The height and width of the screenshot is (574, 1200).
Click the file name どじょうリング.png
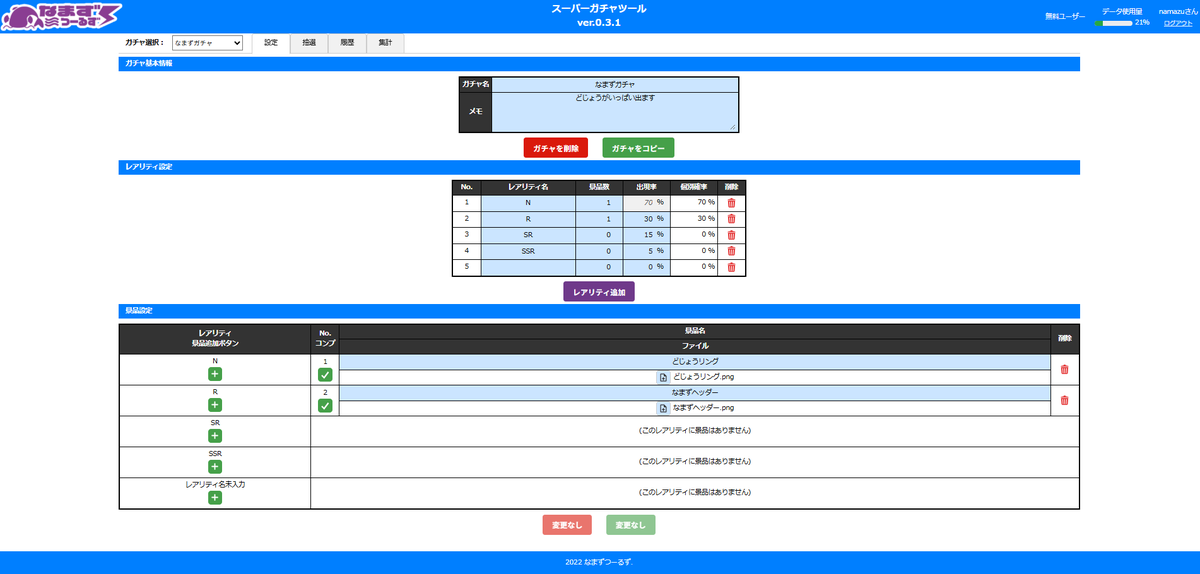(x=705, y=377)
